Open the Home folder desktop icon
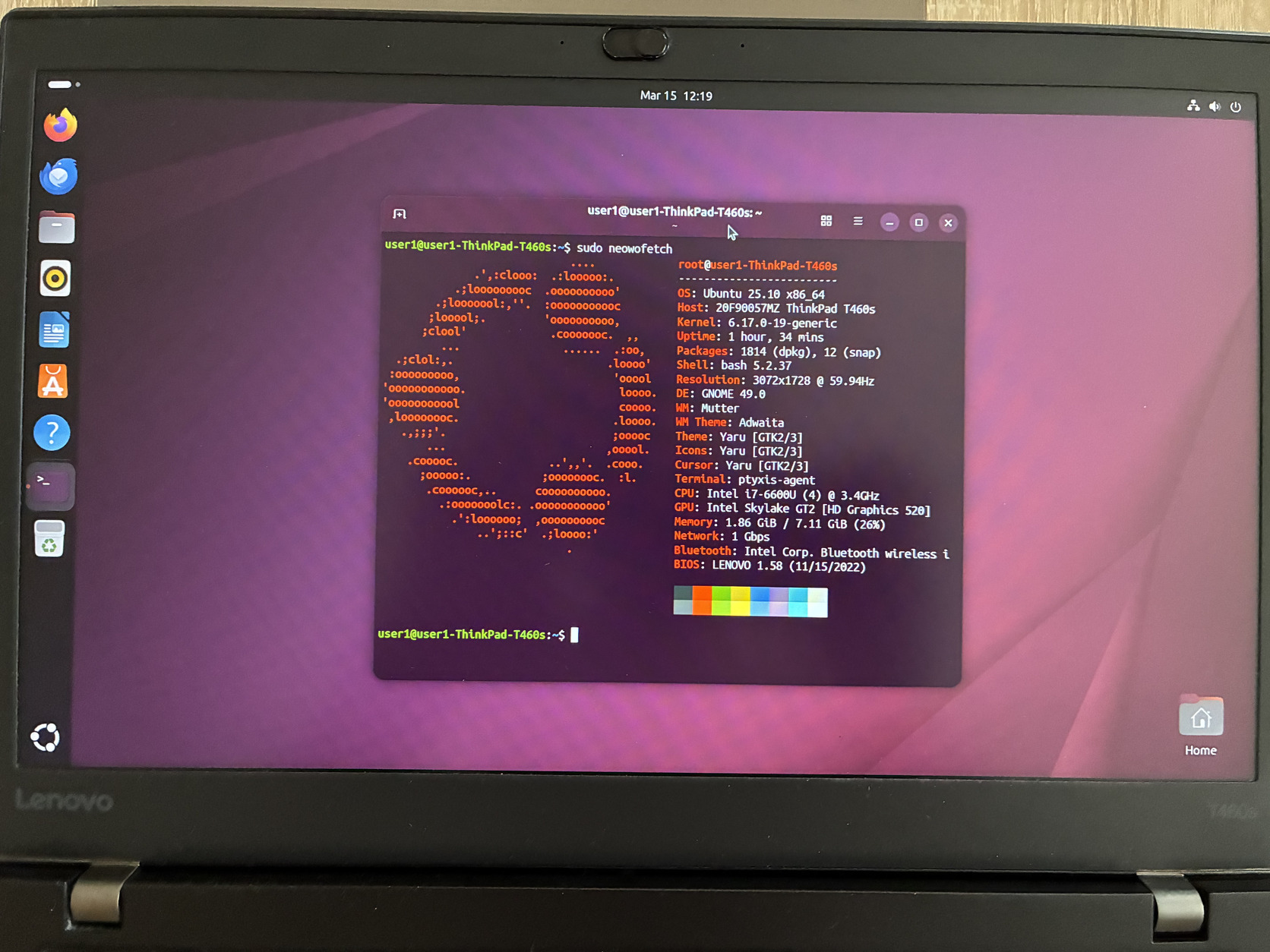This screenshot has width=1270, height=952. coord(1201,727)
